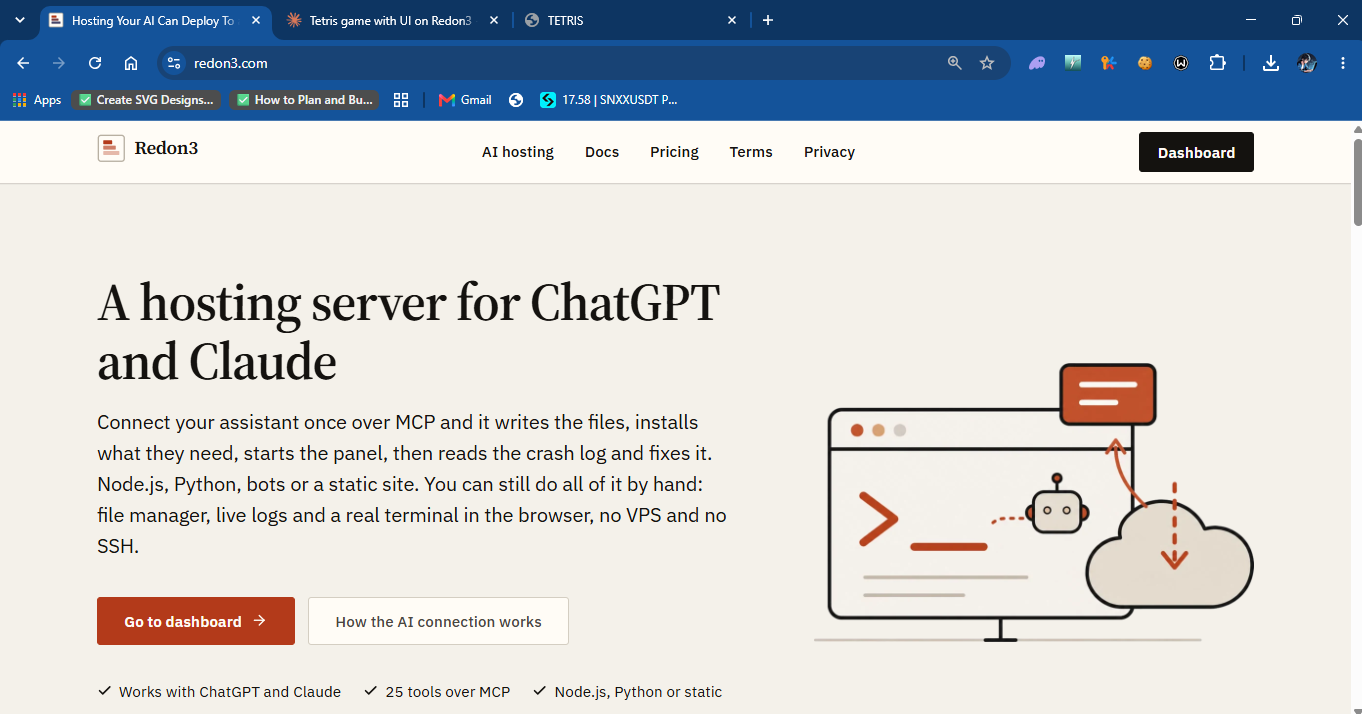This screenshot has width=1362, height=714.
Task: Close the TETRIS tab
Action: point(732,20)
